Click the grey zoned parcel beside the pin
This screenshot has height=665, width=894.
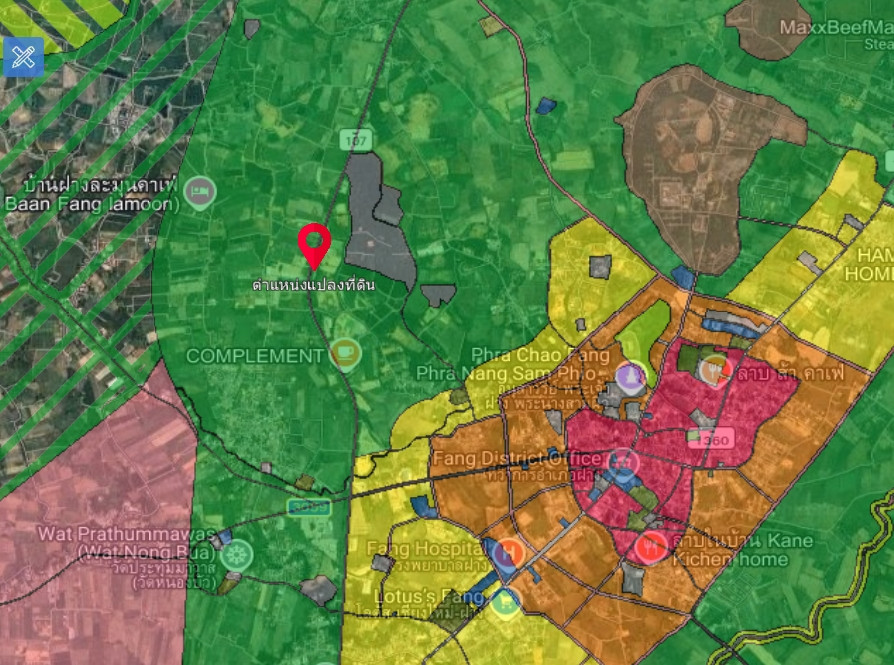click(x=379, y=220)
